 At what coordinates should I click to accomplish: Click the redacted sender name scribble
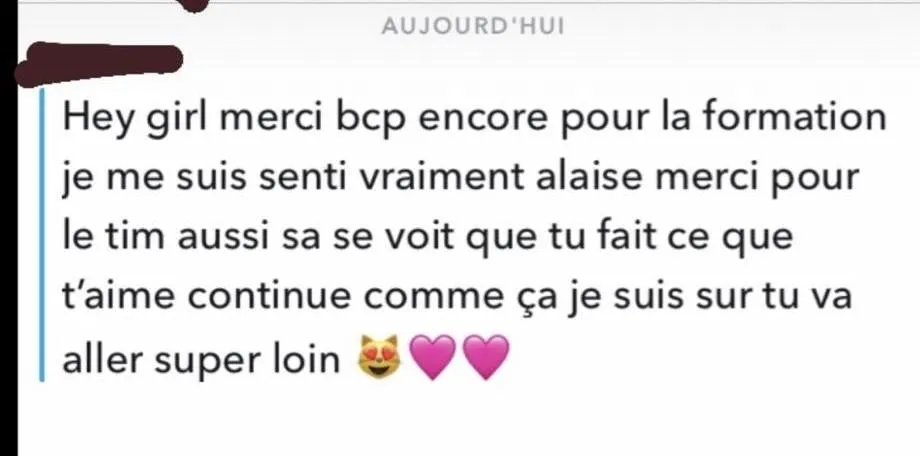99,63
